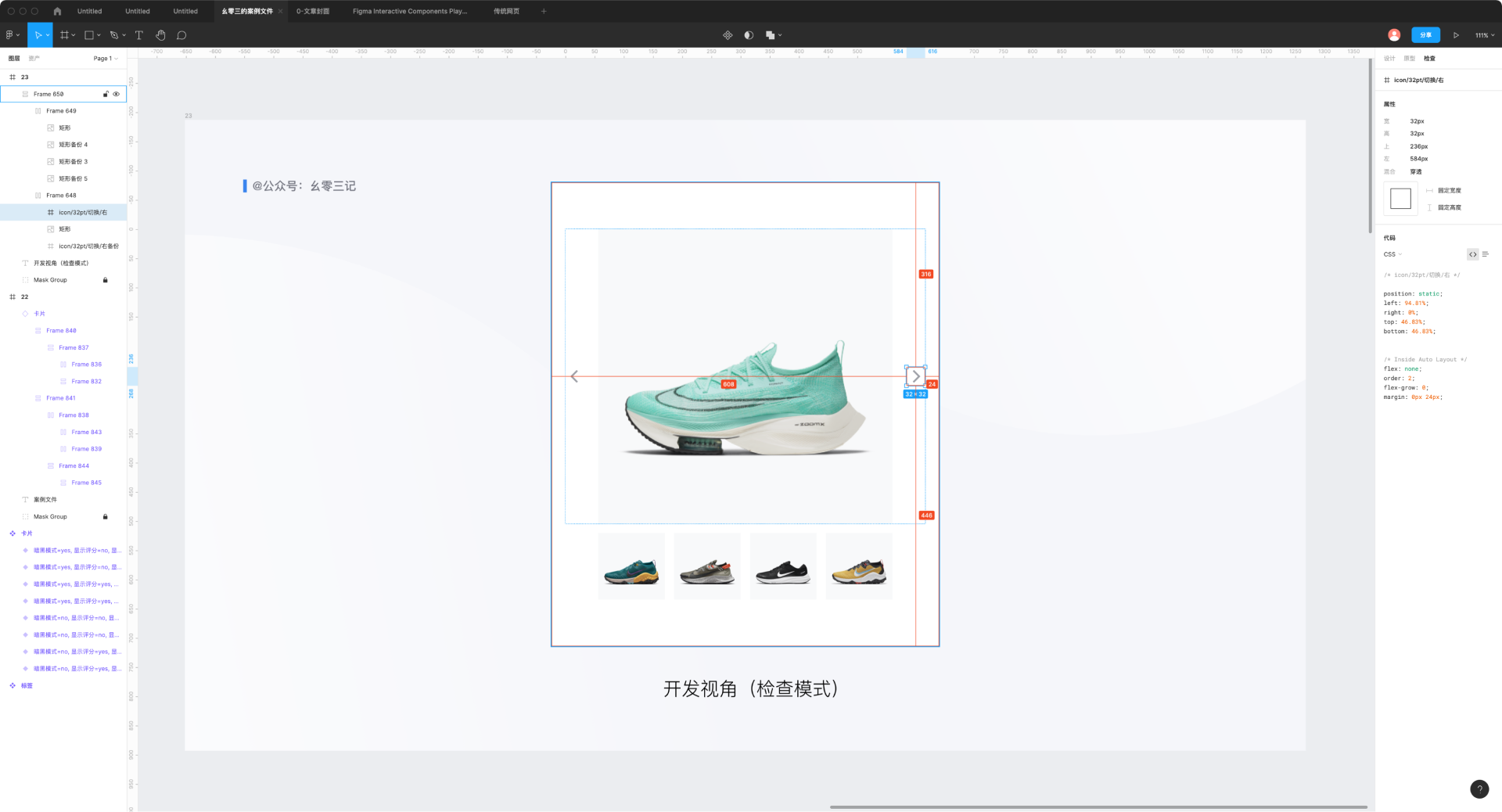Click the create component icon
This screenshot has width=1502, height=812.
click(728, 35)
